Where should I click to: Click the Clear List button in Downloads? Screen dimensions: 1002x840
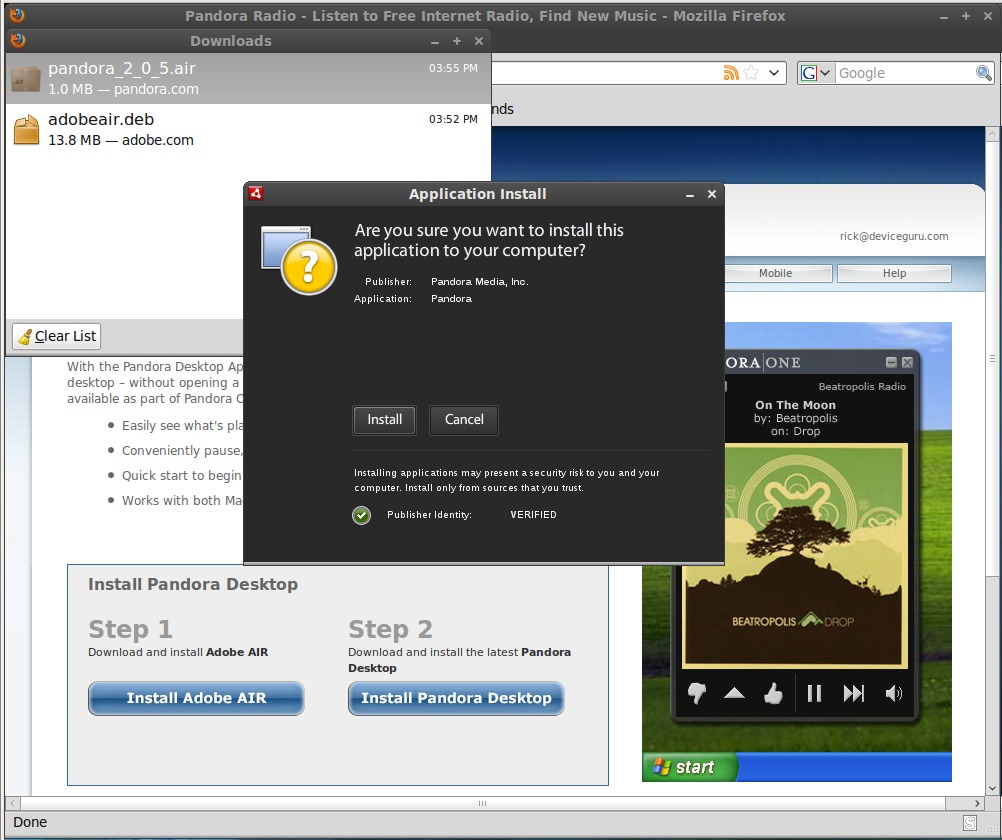[x=57, y=336]
